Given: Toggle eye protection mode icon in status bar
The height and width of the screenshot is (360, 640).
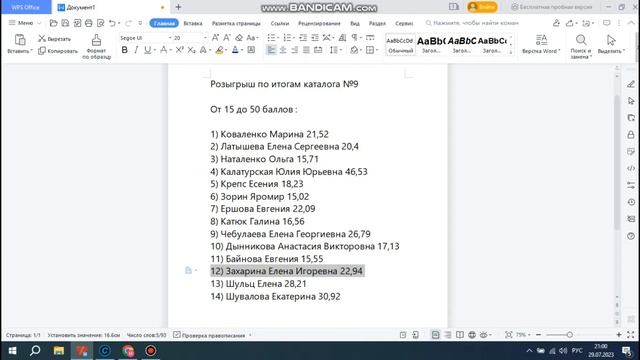Looking at the screenshot, I should point(484,335).
